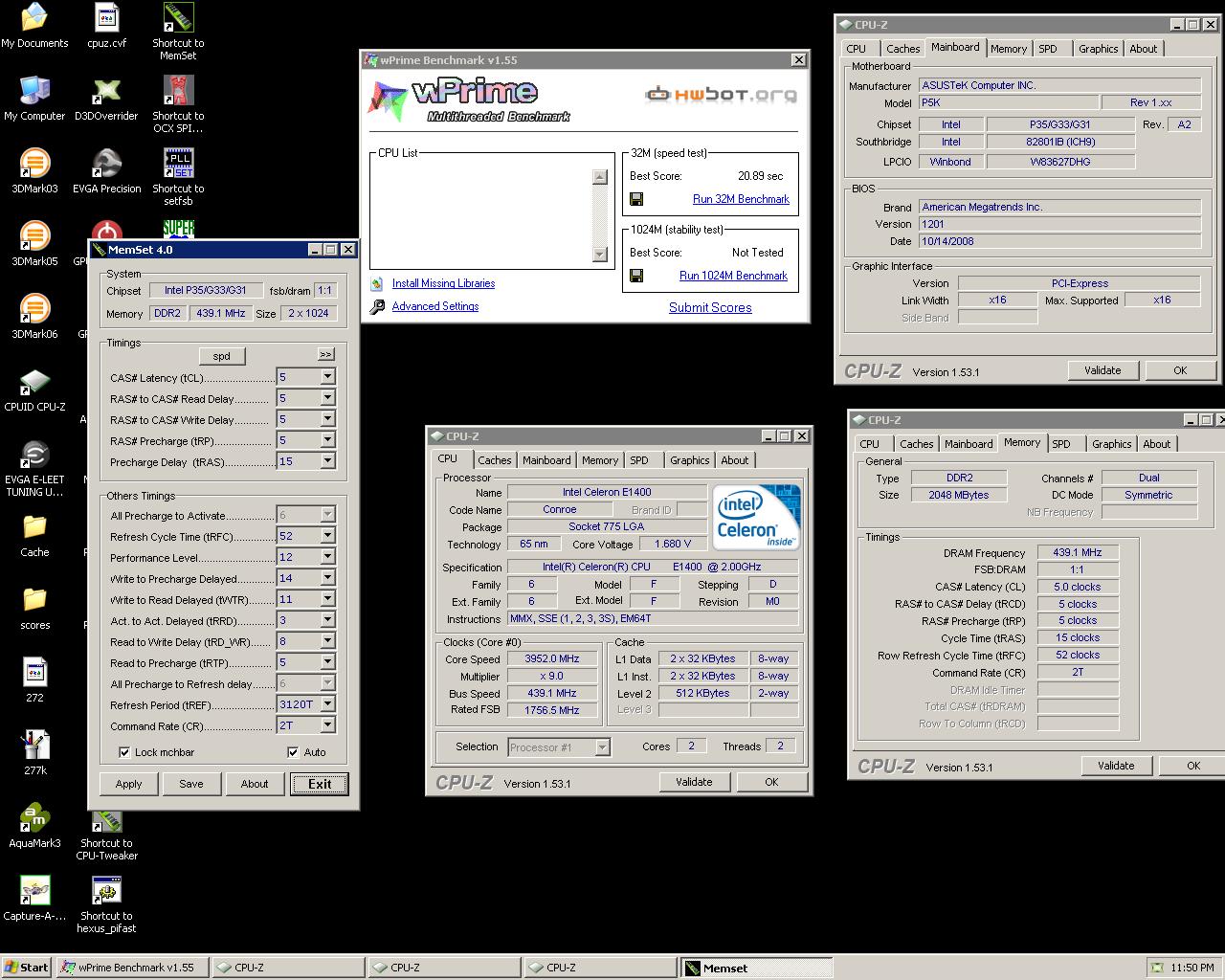This screenshot has height=980, width=1225.
Task: Click the CPU List scrollbar down arrow
Action: point(600,255)
